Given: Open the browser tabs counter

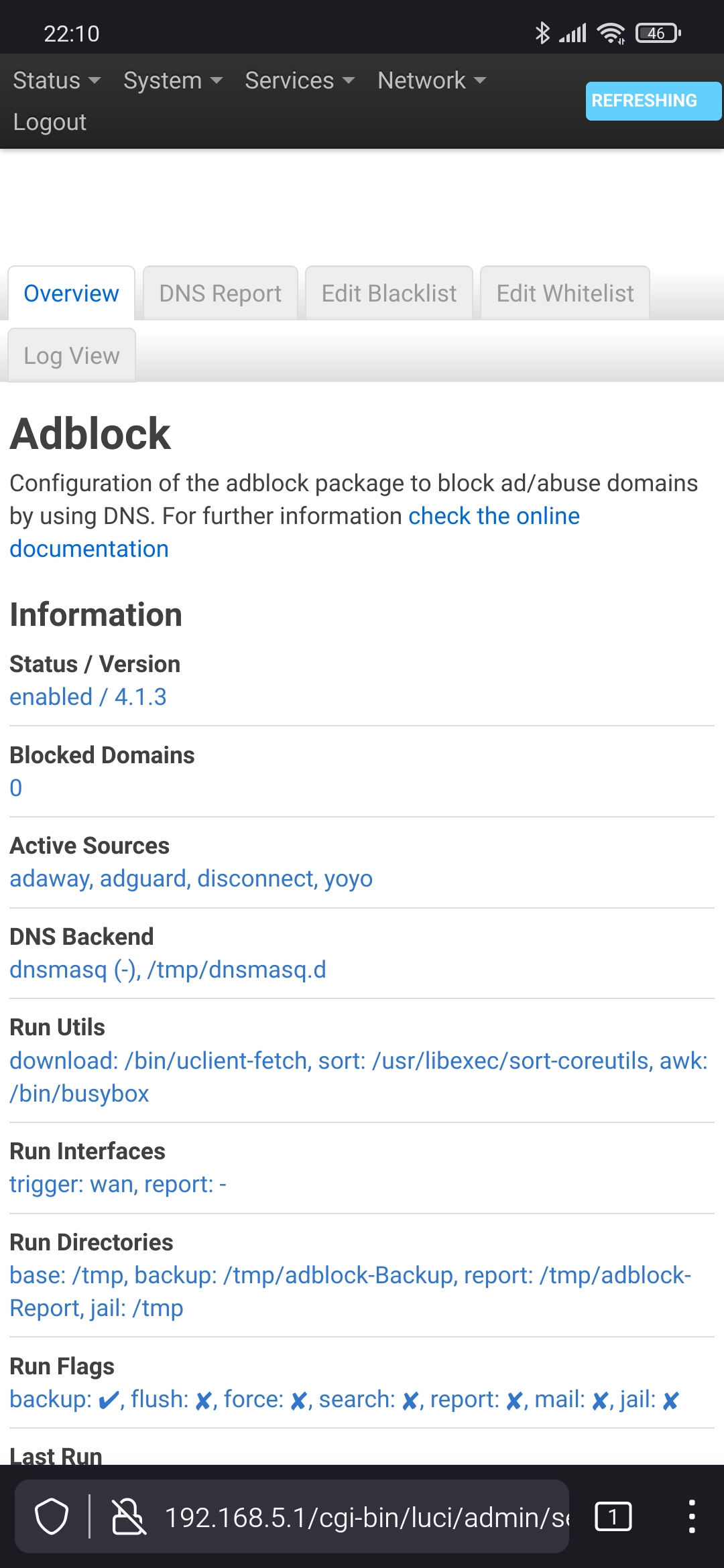Looking at the screenshot, I should [613, 1516].
